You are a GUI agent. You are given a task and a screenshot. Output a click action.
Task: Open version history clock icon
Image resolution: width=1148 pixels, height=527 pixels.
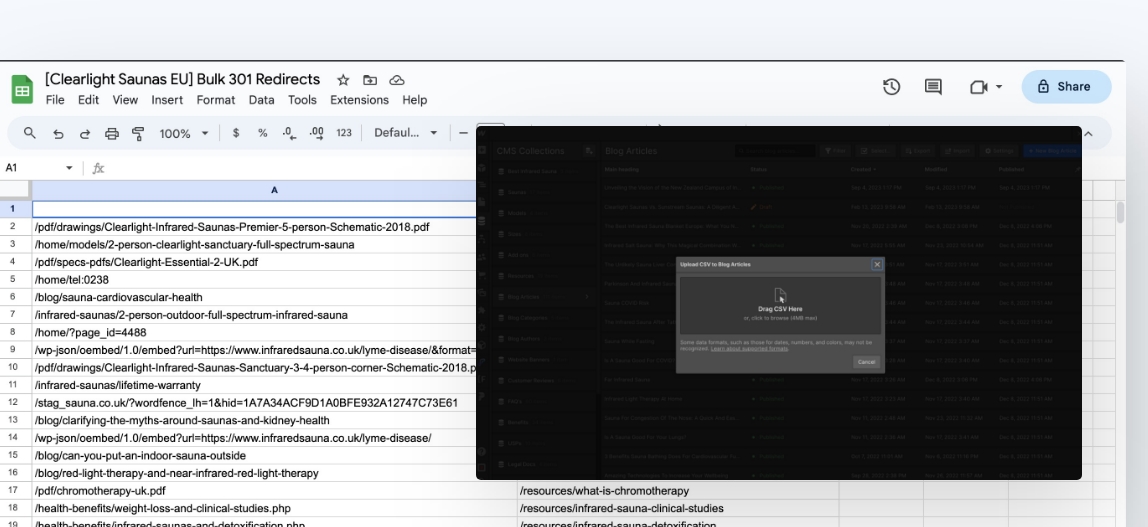tap(891, 86)
